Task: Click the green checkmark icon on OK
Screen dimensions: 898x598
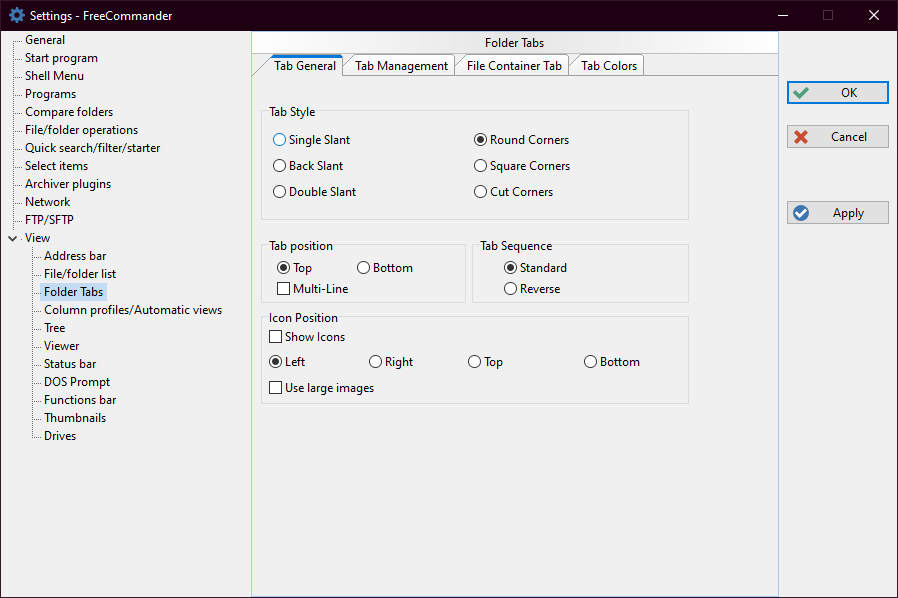Action: coord(801,93)
